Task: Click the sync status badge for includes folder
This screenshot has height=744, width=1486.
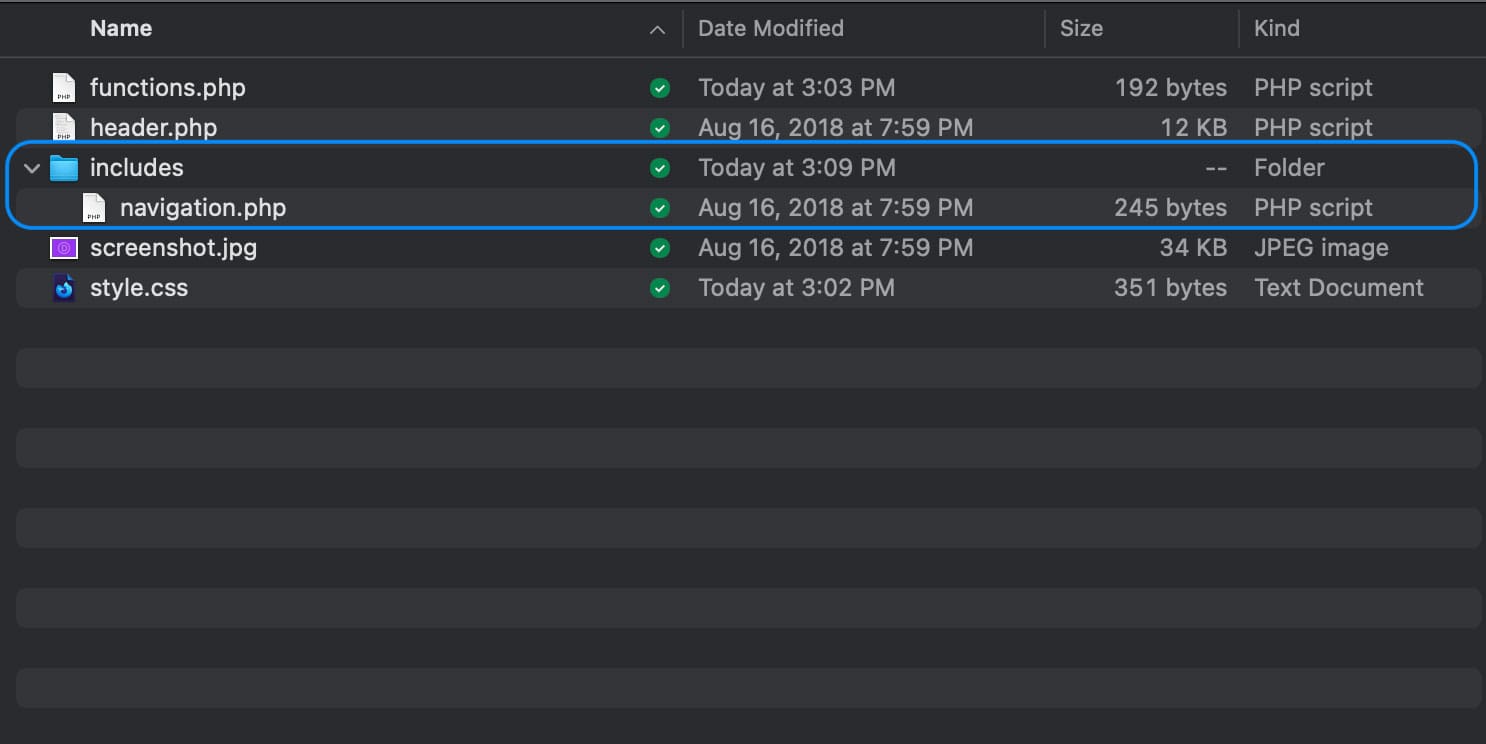Action: tap(659, 168)
